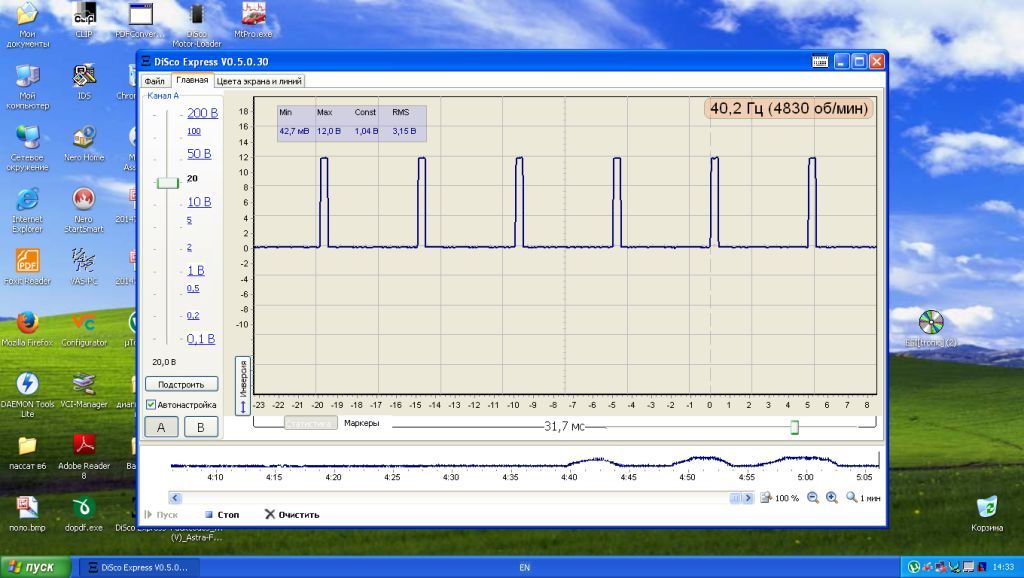1024x578 pixels.
Task: Open the on-screen keyboard icon in title bar
Action: tap(820, 61)
